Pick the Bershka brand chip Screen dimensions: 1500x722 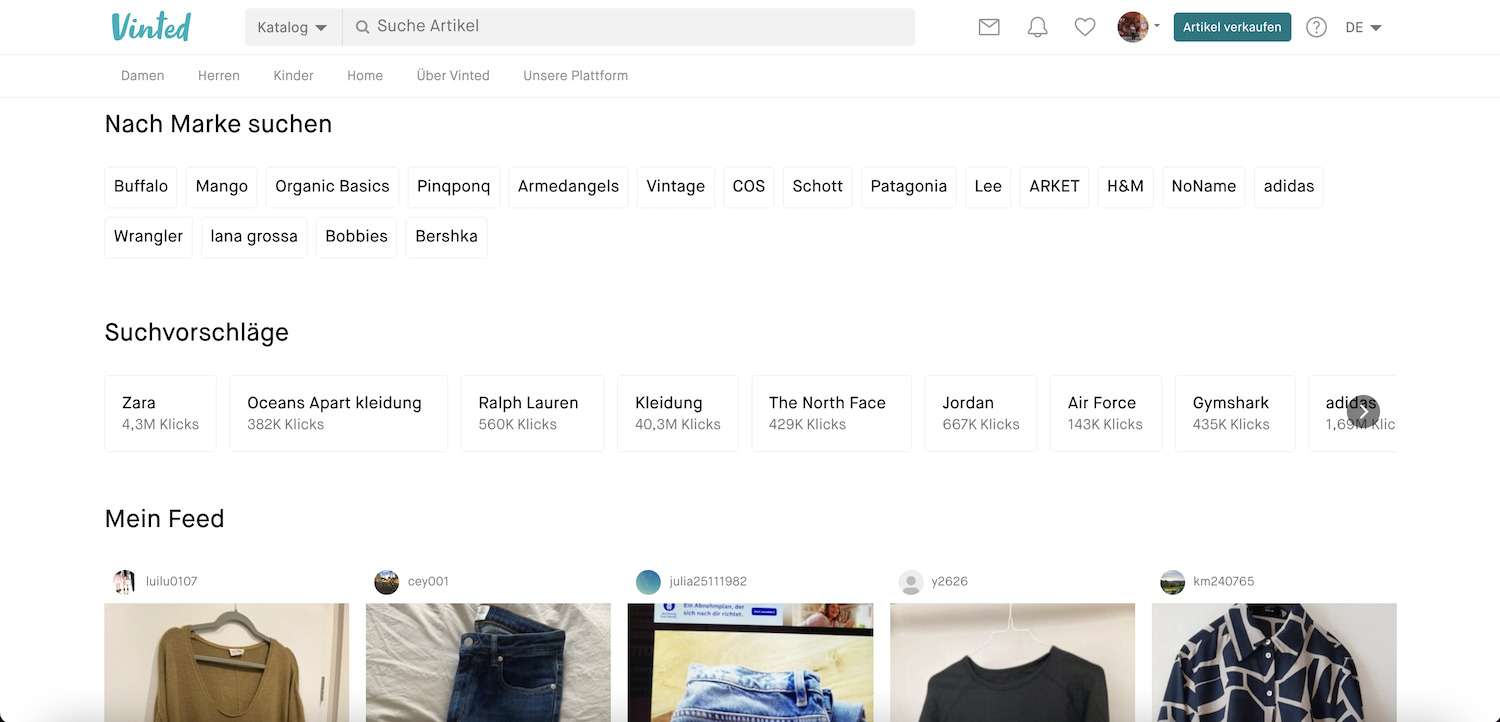coord(447,237)
